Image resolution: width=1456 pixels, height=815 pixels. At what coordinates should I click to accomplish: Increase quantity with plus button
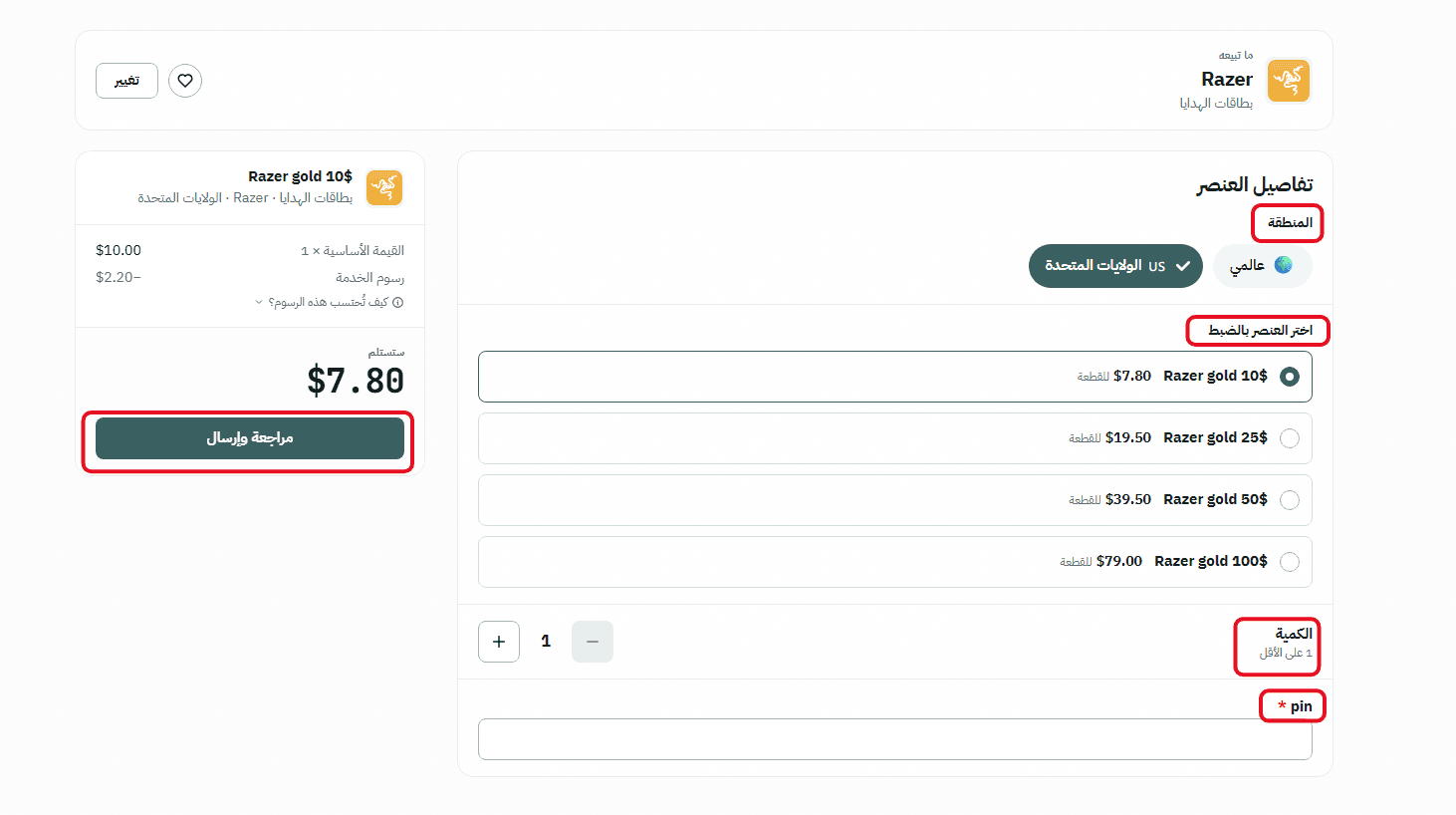499,642
